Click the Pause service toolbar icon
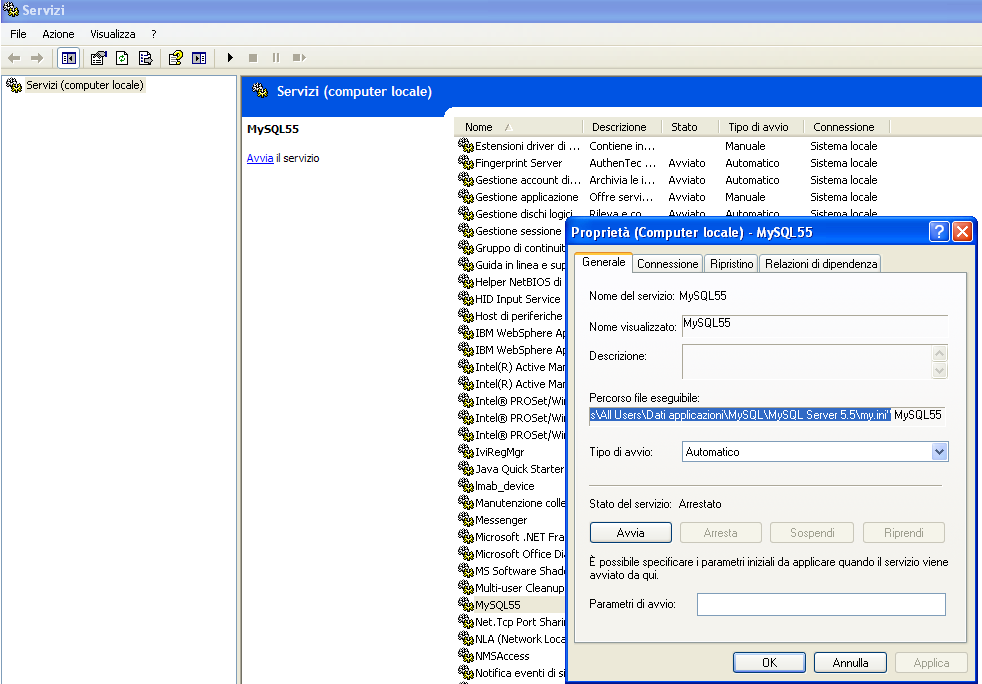Screen dimensions: 982x684 (276, 58)
